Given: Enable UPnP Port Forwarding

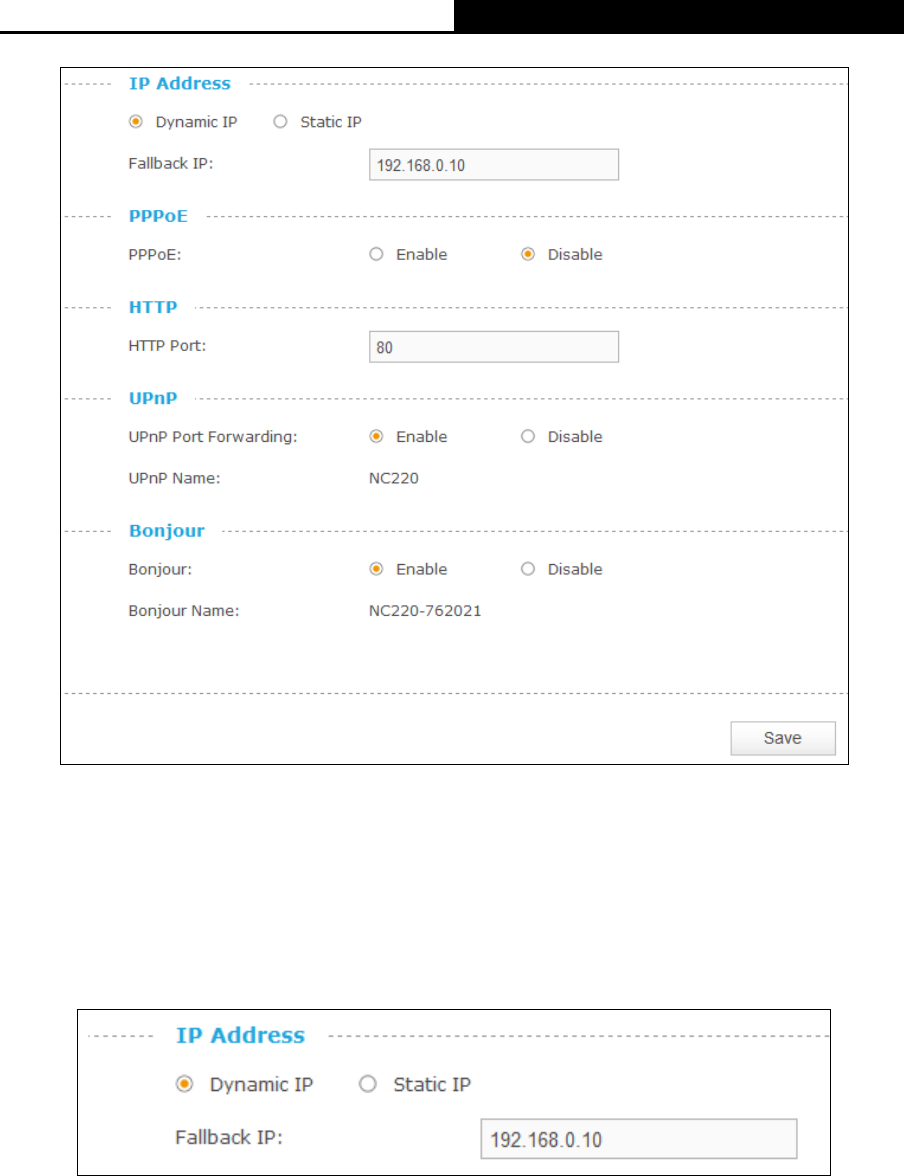Looking at the screenshot, I should [x=377, y=436].
